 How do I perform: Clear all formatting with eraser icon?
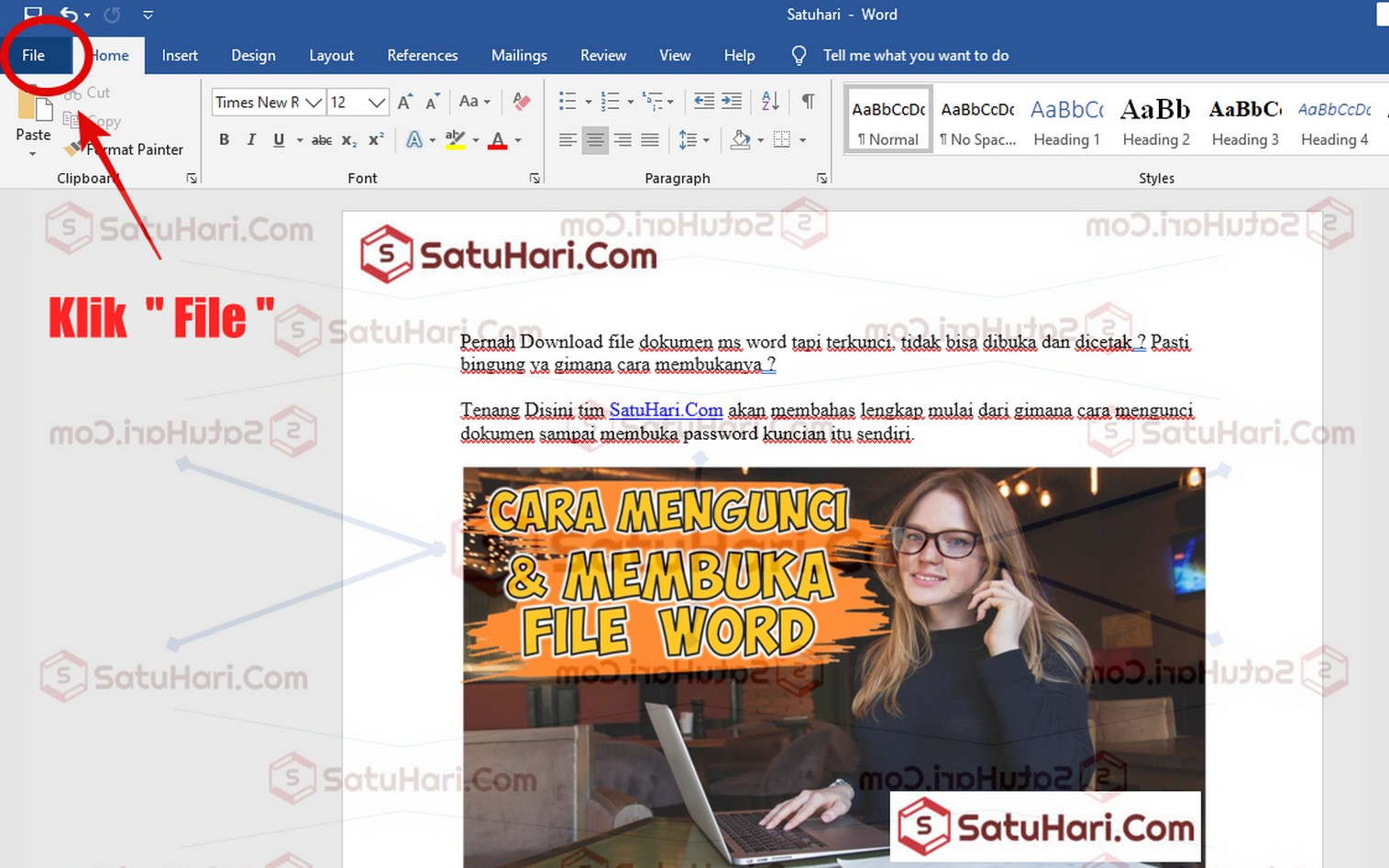tap(522, 102)
